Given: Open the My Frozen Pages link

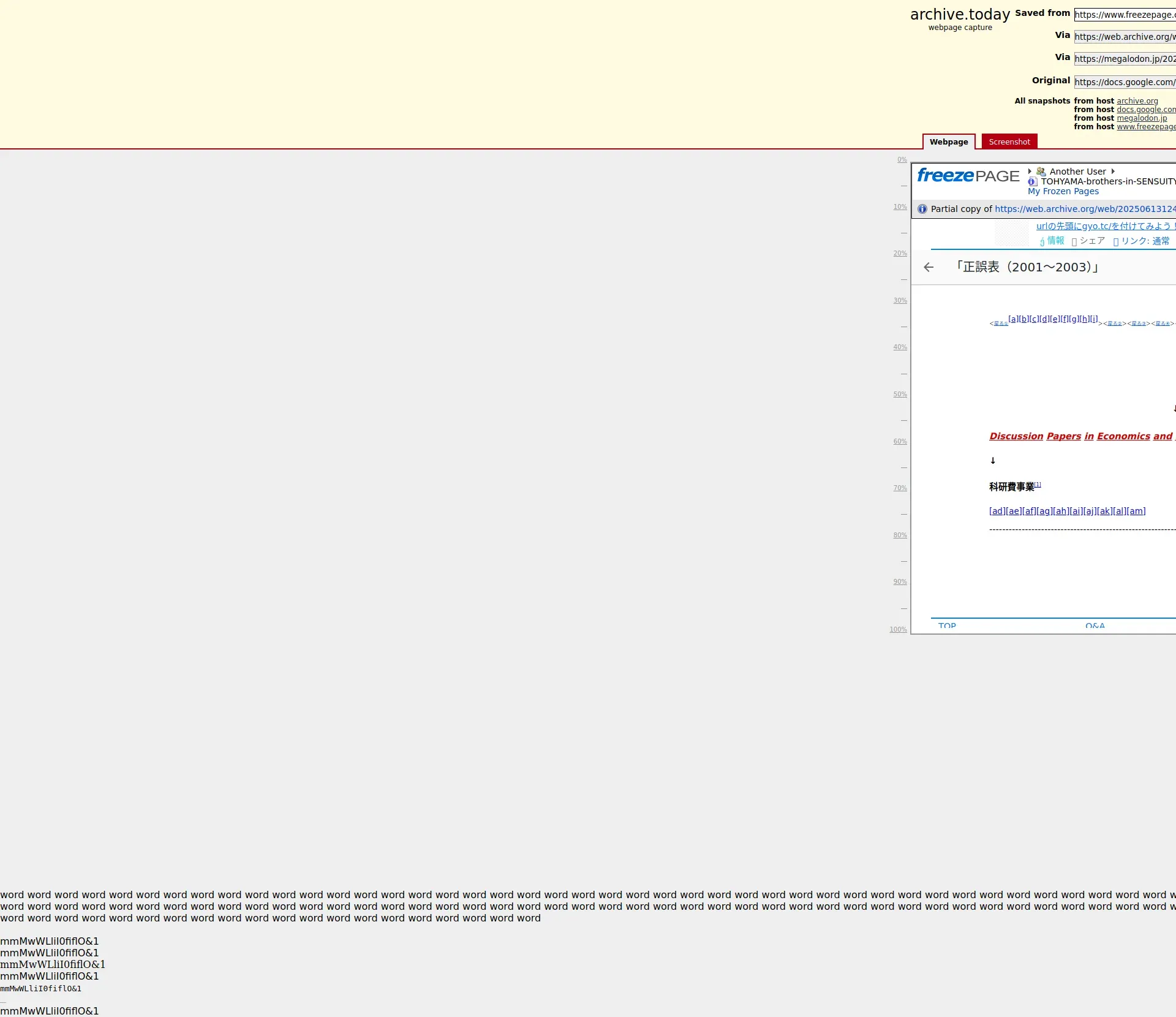Looking at the screenshot, I should pyautogui.click(x=1063, y=191).
